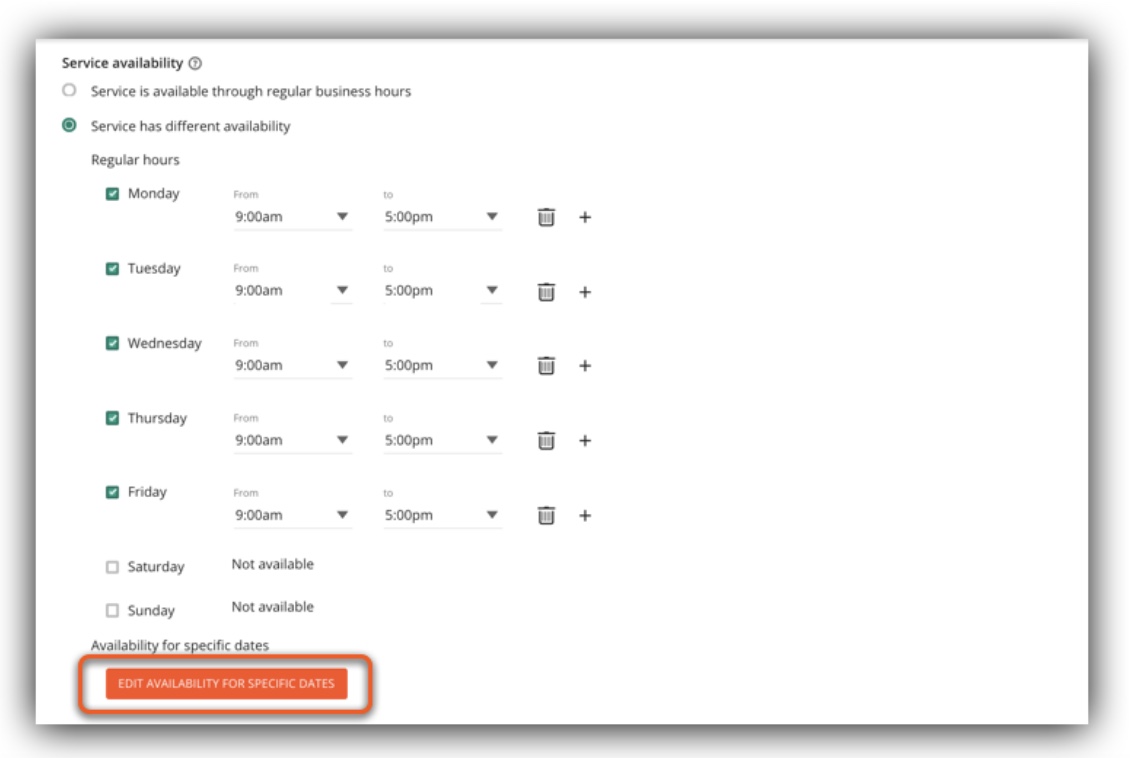Add another time slot for Tuesday
Screen dimensions: 1130x758
[x=585, y=292]
